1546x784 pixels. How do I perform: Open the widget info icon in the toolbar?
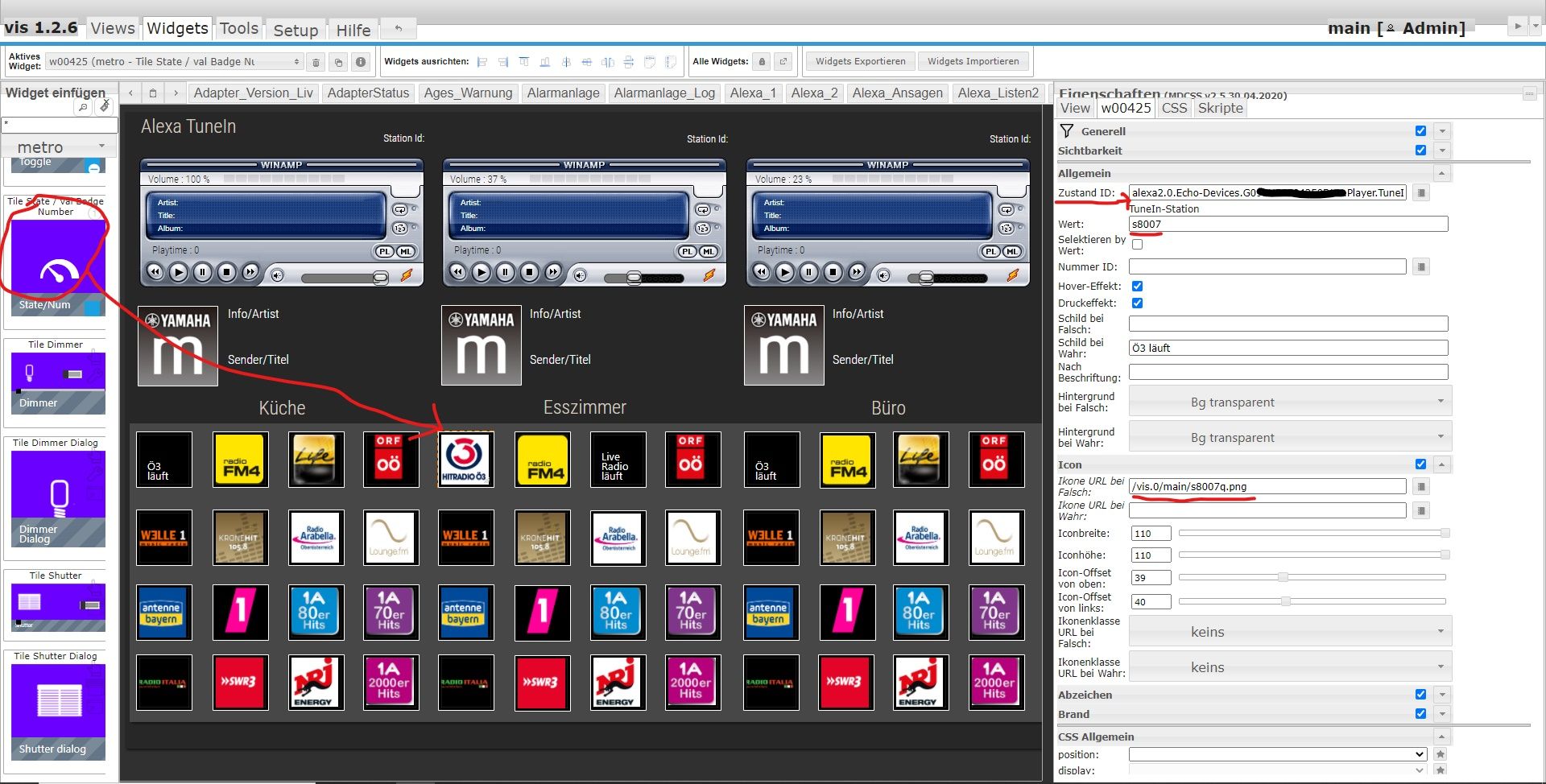coord(361,62)
